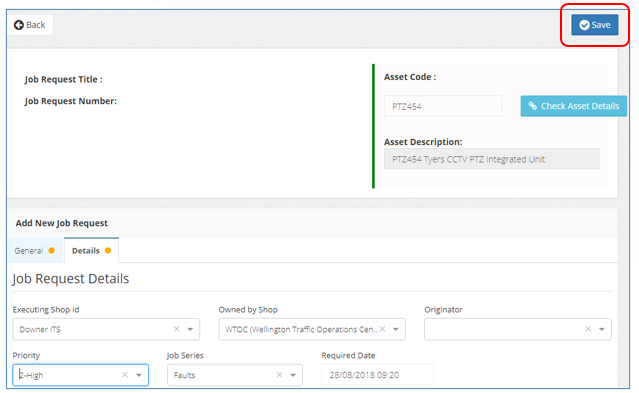Clear the Owned by Shop selection
This screenshot has height=393, width=639.
click(x=382, y=329)
